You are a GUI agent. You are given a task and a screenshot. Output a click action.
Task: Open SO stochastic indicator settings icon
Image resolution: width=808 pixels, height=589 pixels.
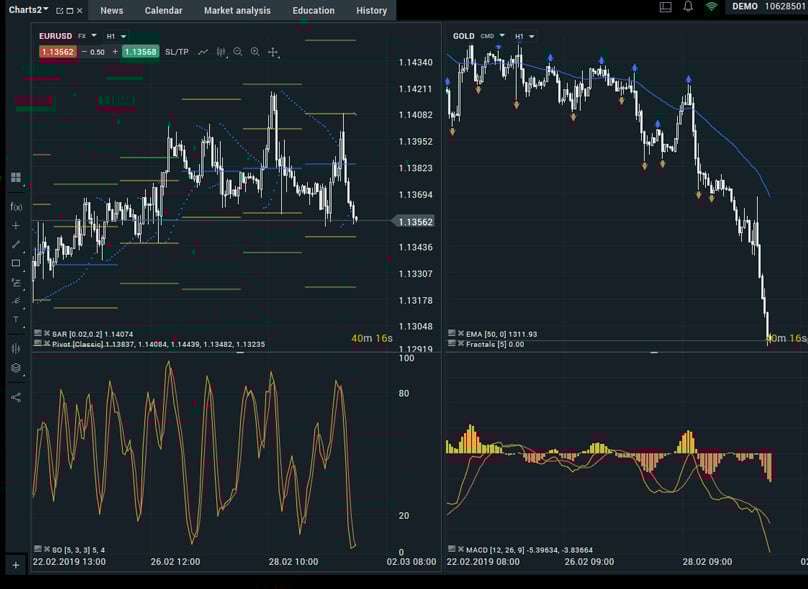tap(38, 549)
